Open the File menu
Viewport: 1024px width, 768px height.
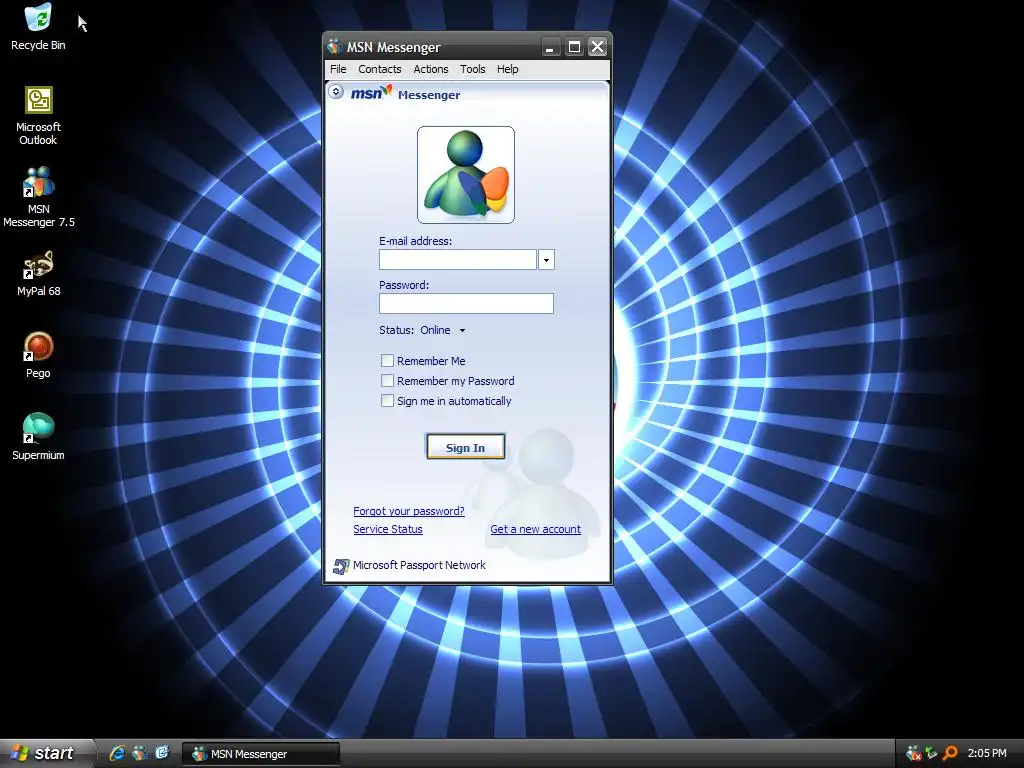coord(338,69)
